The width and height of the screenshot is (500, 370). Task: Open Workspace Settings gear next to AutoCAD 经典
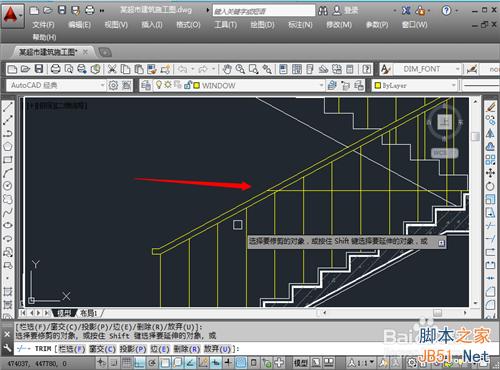pyautogui.click(x=113, y=85)
